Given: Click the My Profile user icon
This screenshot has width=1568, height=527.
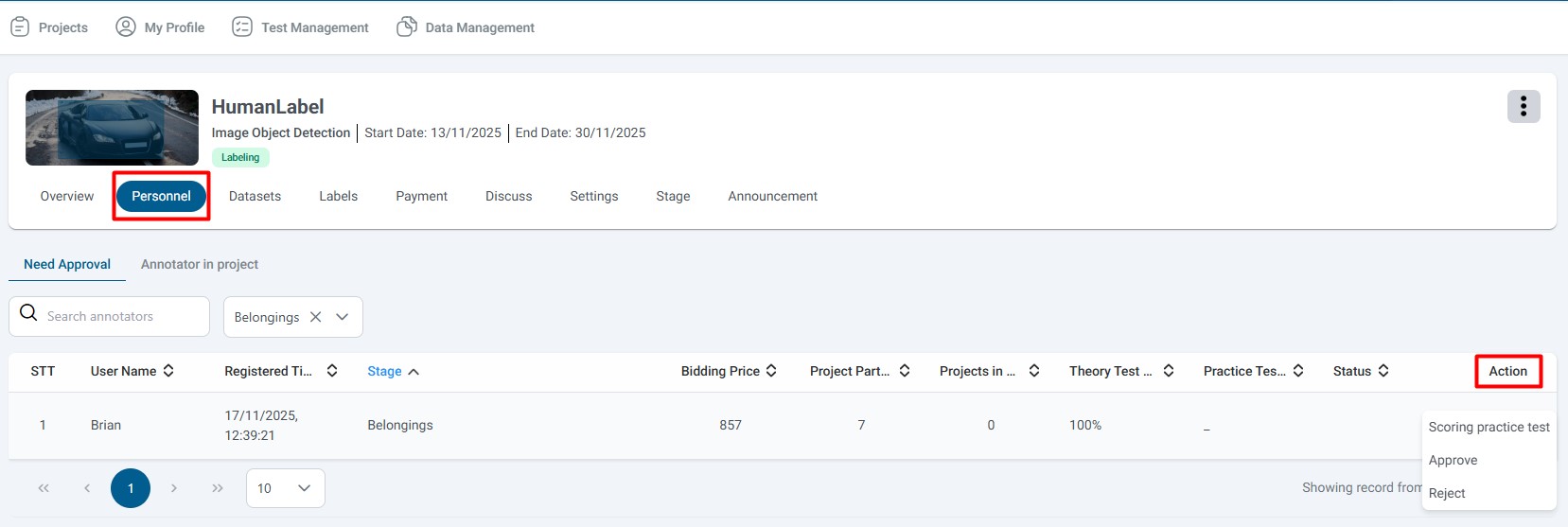Looking at the screenshot, I should pos(126,27).
